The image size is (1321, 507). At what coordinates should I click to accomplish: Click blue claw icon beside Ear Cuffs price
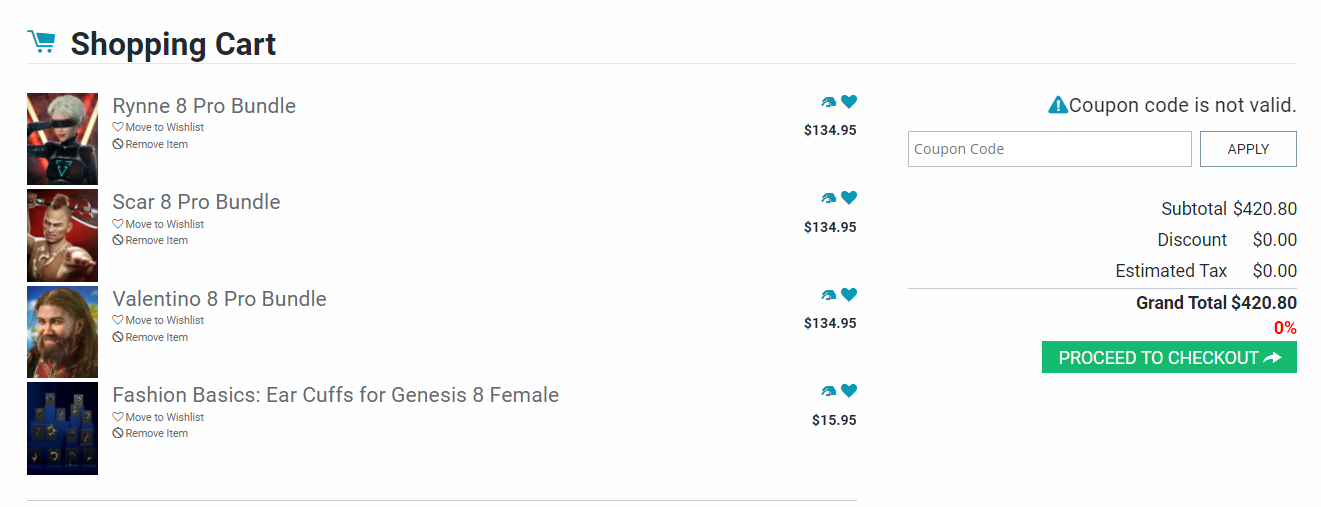(x=828, y=391)
